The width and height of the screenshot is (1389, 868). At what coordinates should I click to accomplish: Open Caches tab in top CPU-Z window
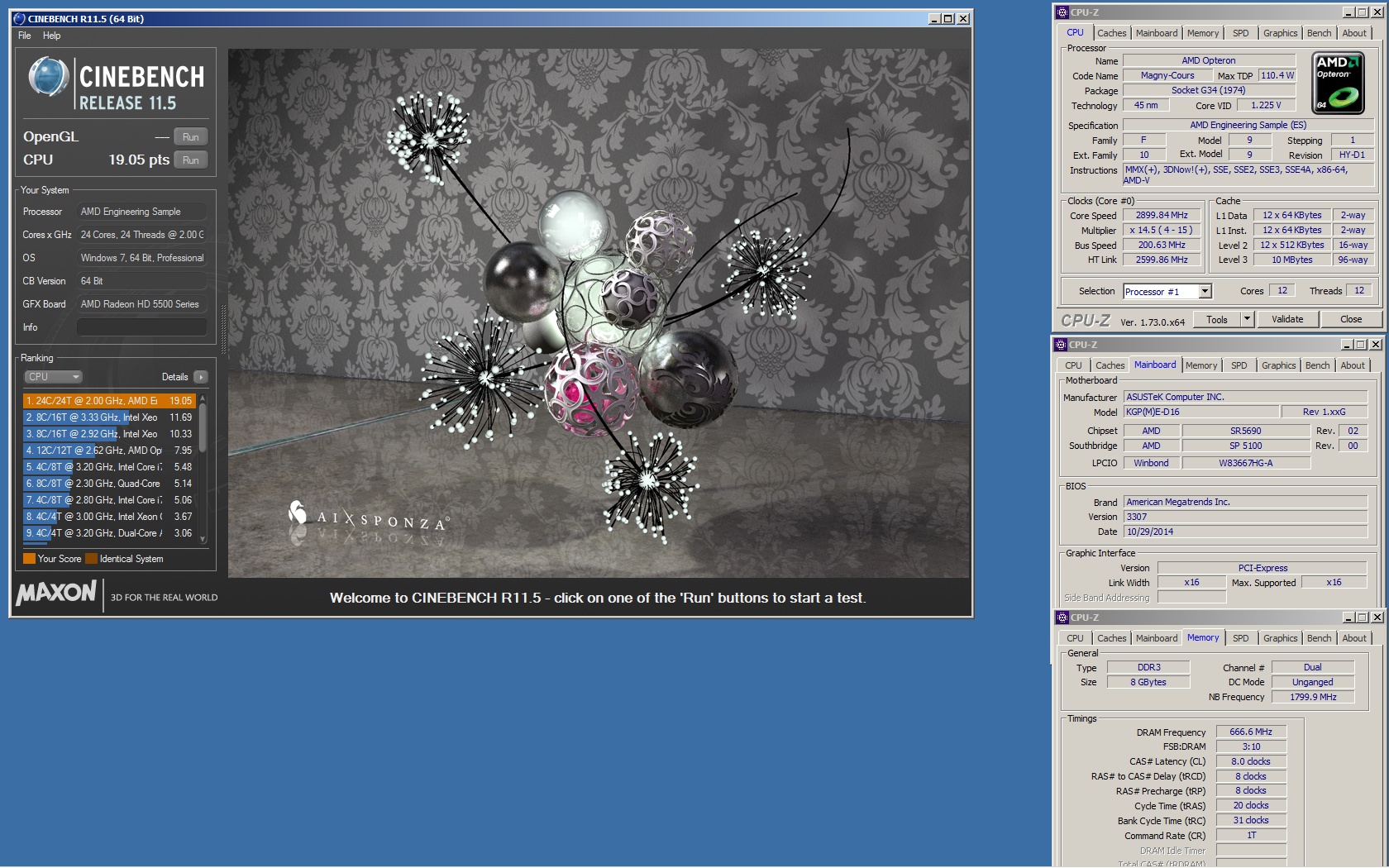[1111, 33]
